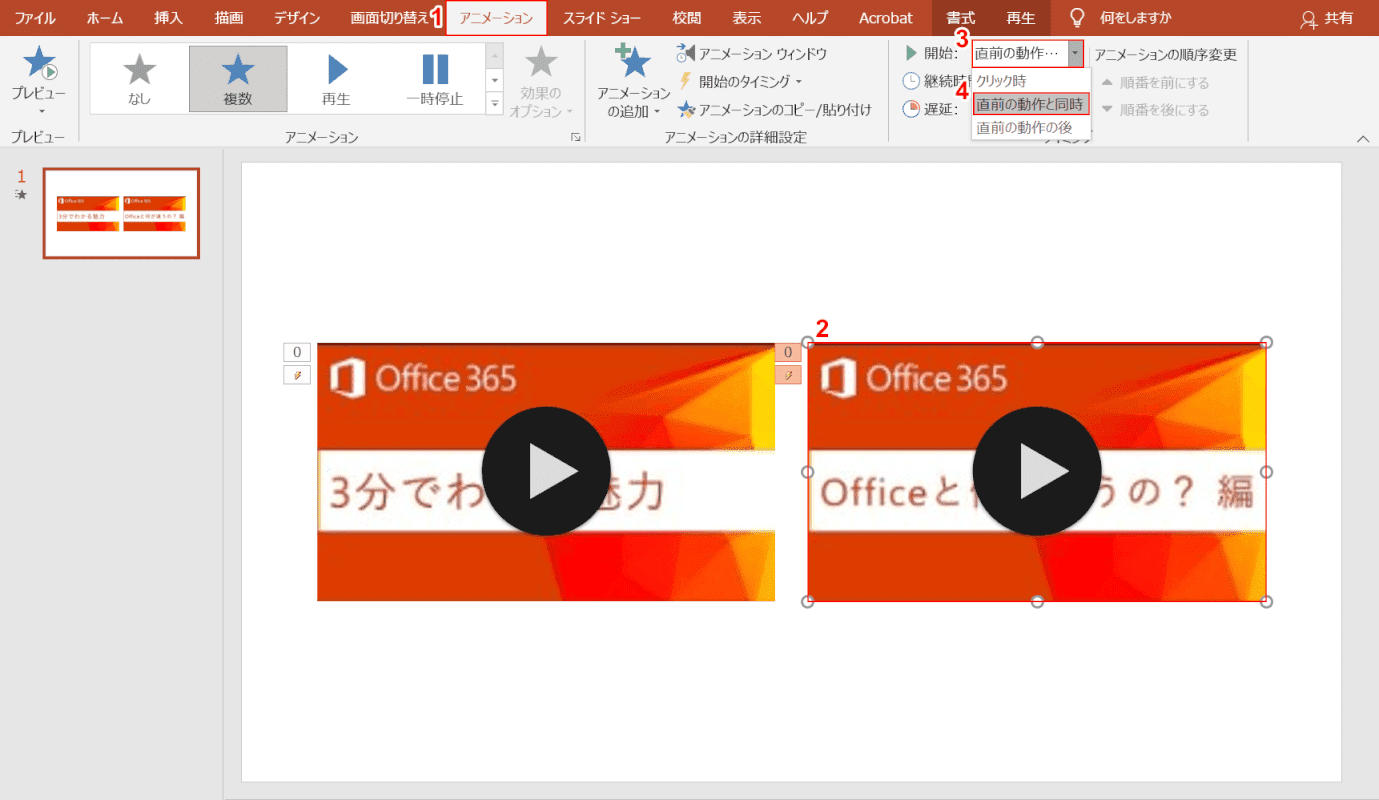Switch to the ホーム tab
1379x800 pixels.
click(x=105, y=18)
